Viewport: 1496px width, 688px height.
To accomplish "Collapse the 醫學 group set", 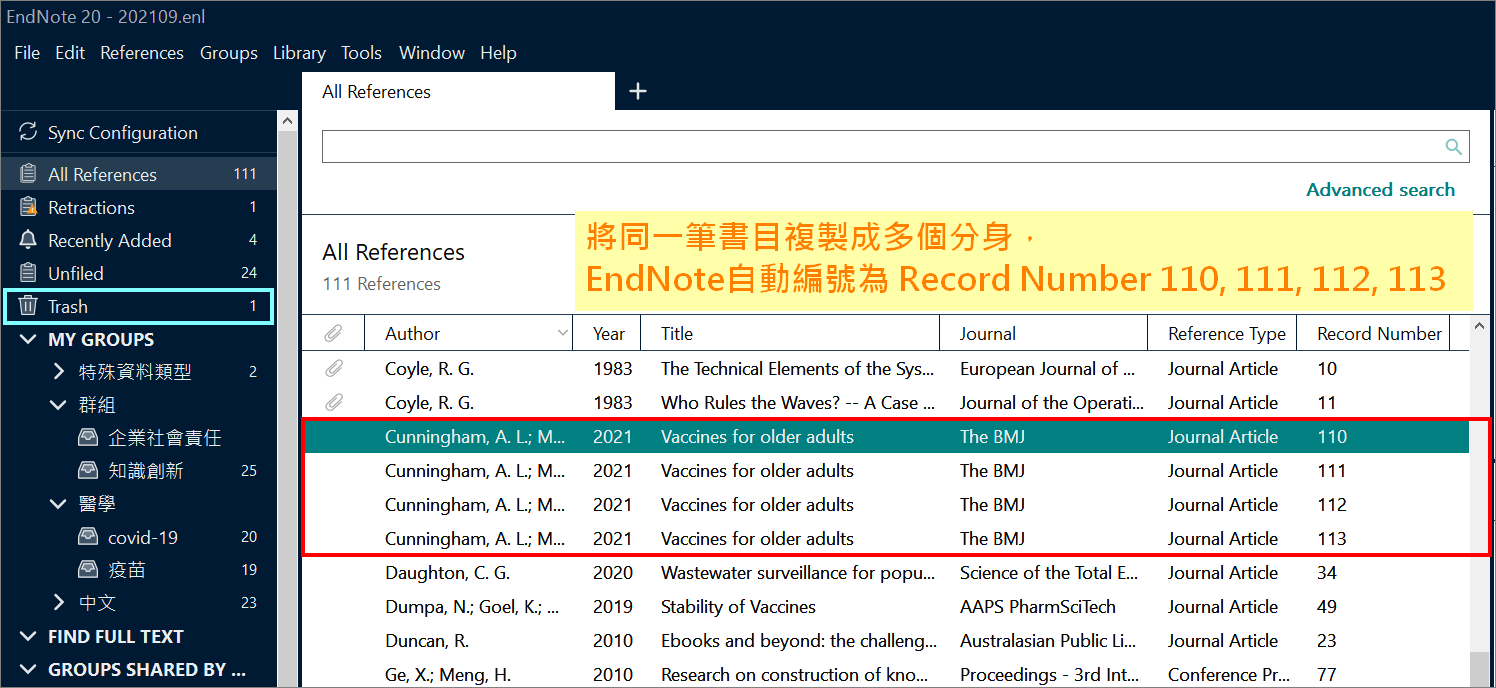I will pyautogui.click(x=59, y=504).
